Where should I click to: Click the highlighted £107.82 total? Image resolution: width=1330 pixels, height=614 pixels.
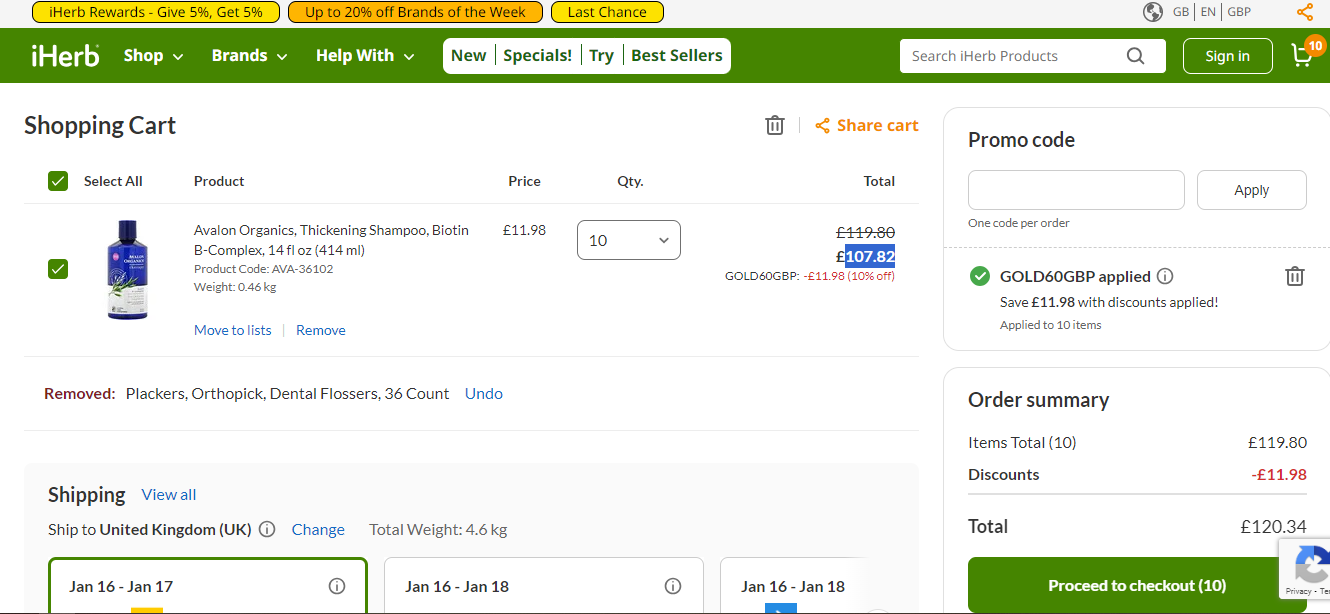[865, 256]
